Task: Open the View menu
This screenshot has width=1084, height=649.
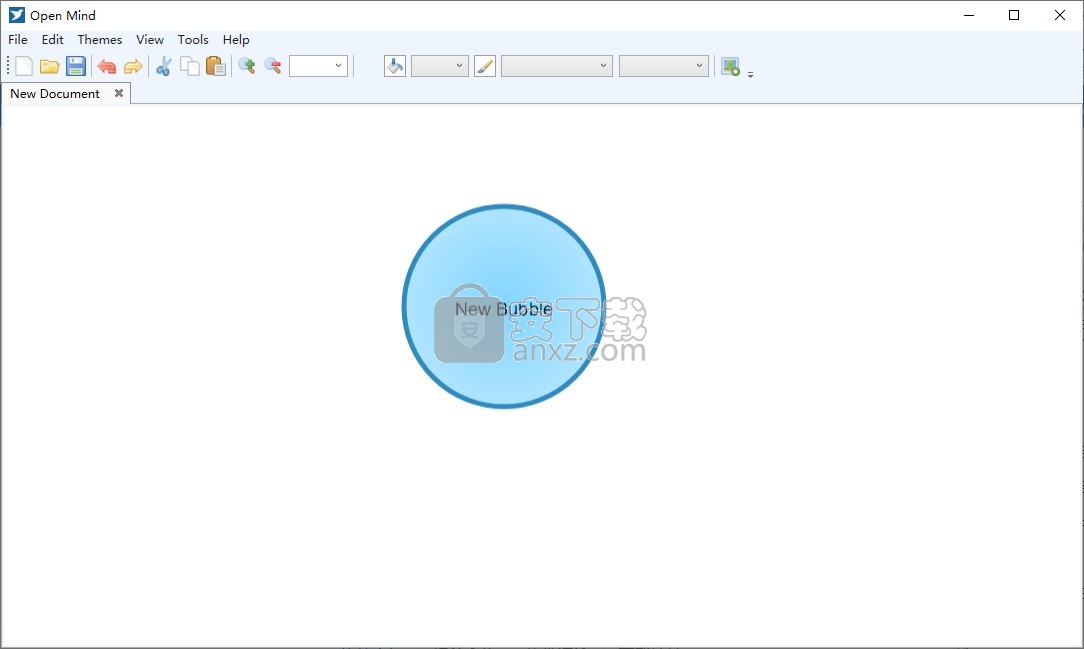Action: pyautogui.click(x=150, y=39)
